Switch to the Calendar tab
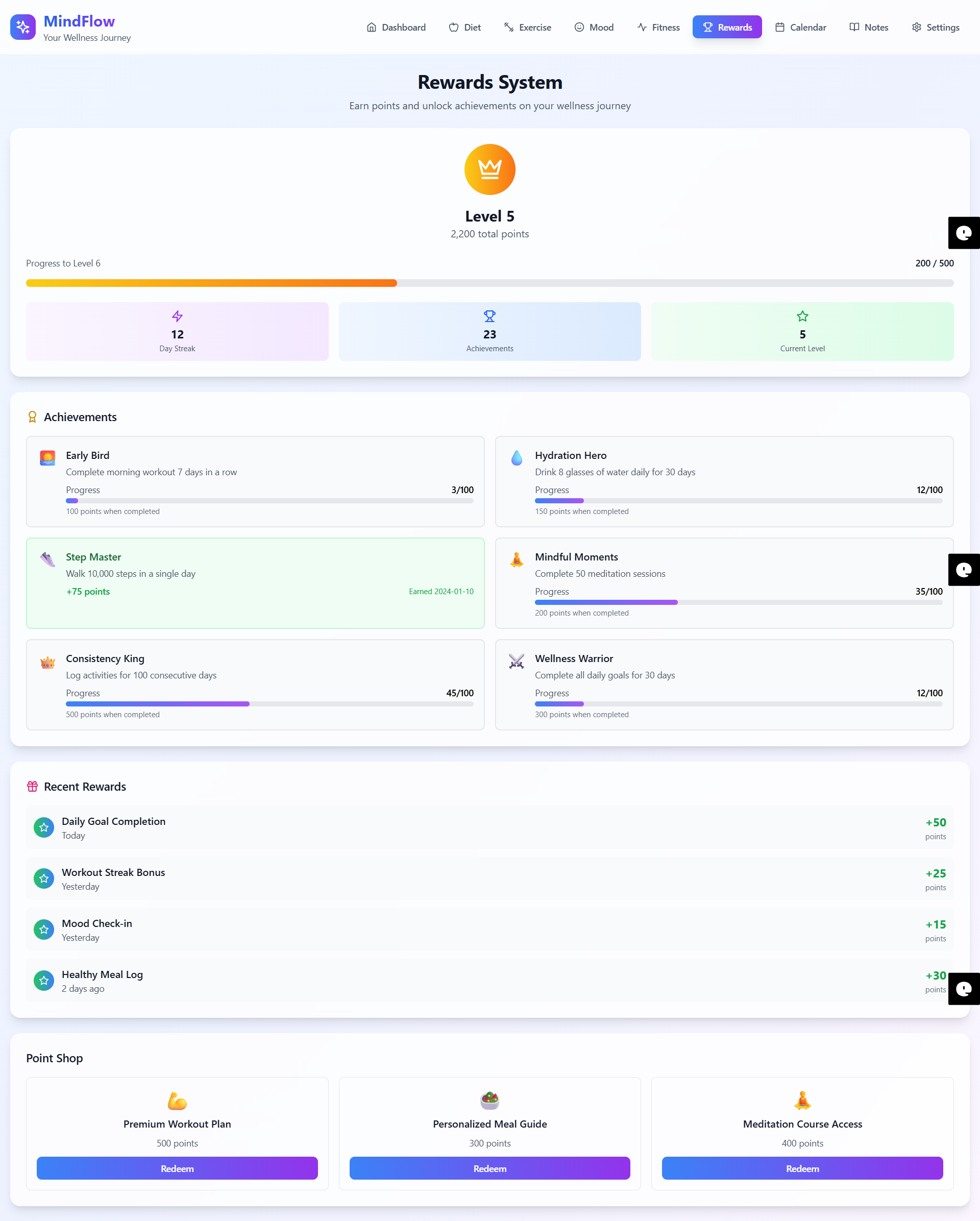Image resolution: width=980 pixels, height=1221 pixels. [800, 27]
